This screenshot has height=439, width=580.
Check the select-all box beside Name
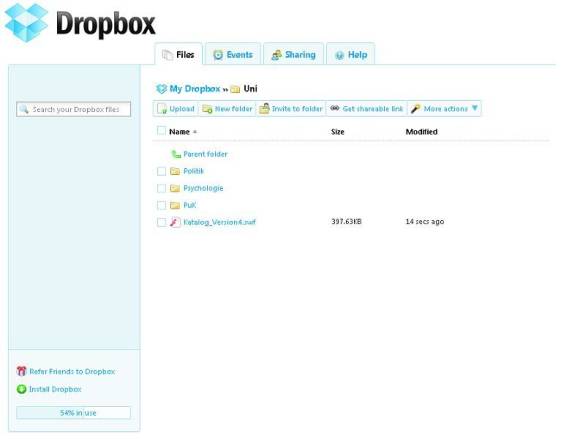point(161,131)
